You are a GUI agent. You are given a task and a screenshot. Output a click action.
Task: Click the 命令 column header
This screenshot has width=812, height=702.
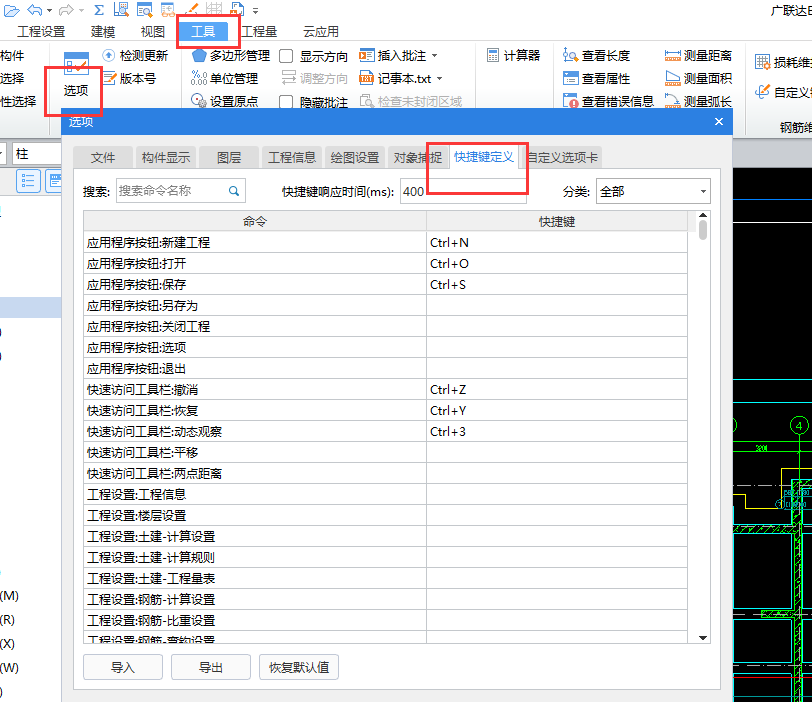click(255, 222)
